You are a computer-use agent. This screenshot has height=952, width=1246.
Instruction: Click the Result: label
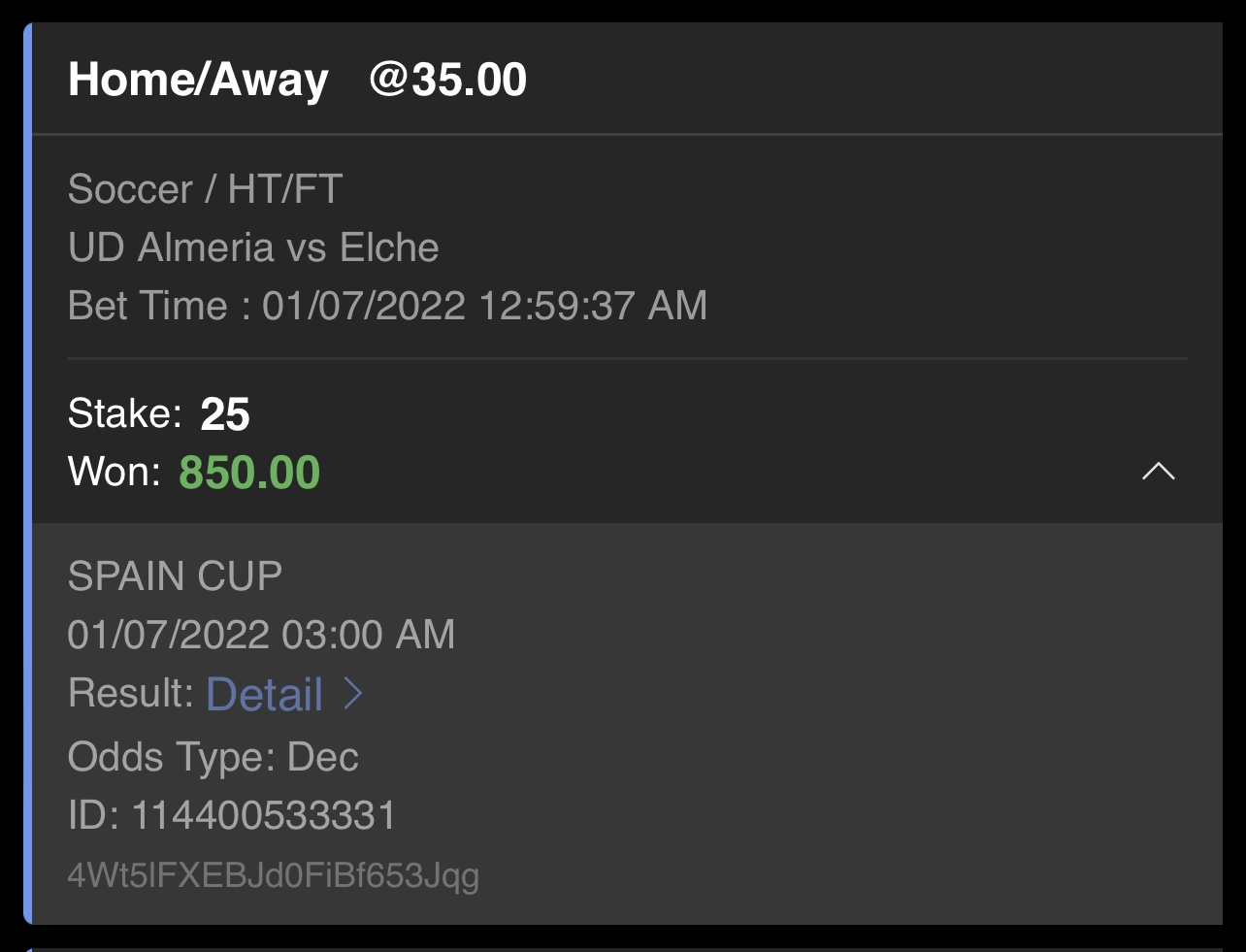coord(131,693)
